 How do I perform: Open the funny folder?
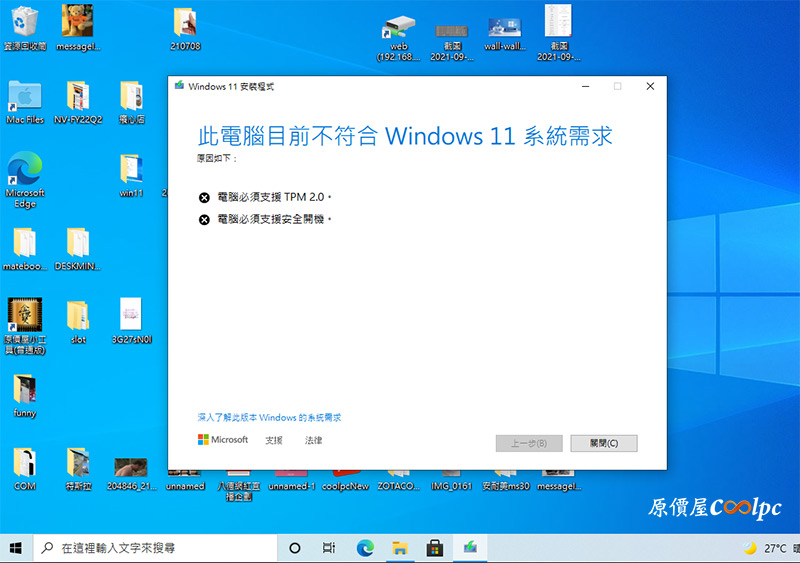[x=24, y=396]
